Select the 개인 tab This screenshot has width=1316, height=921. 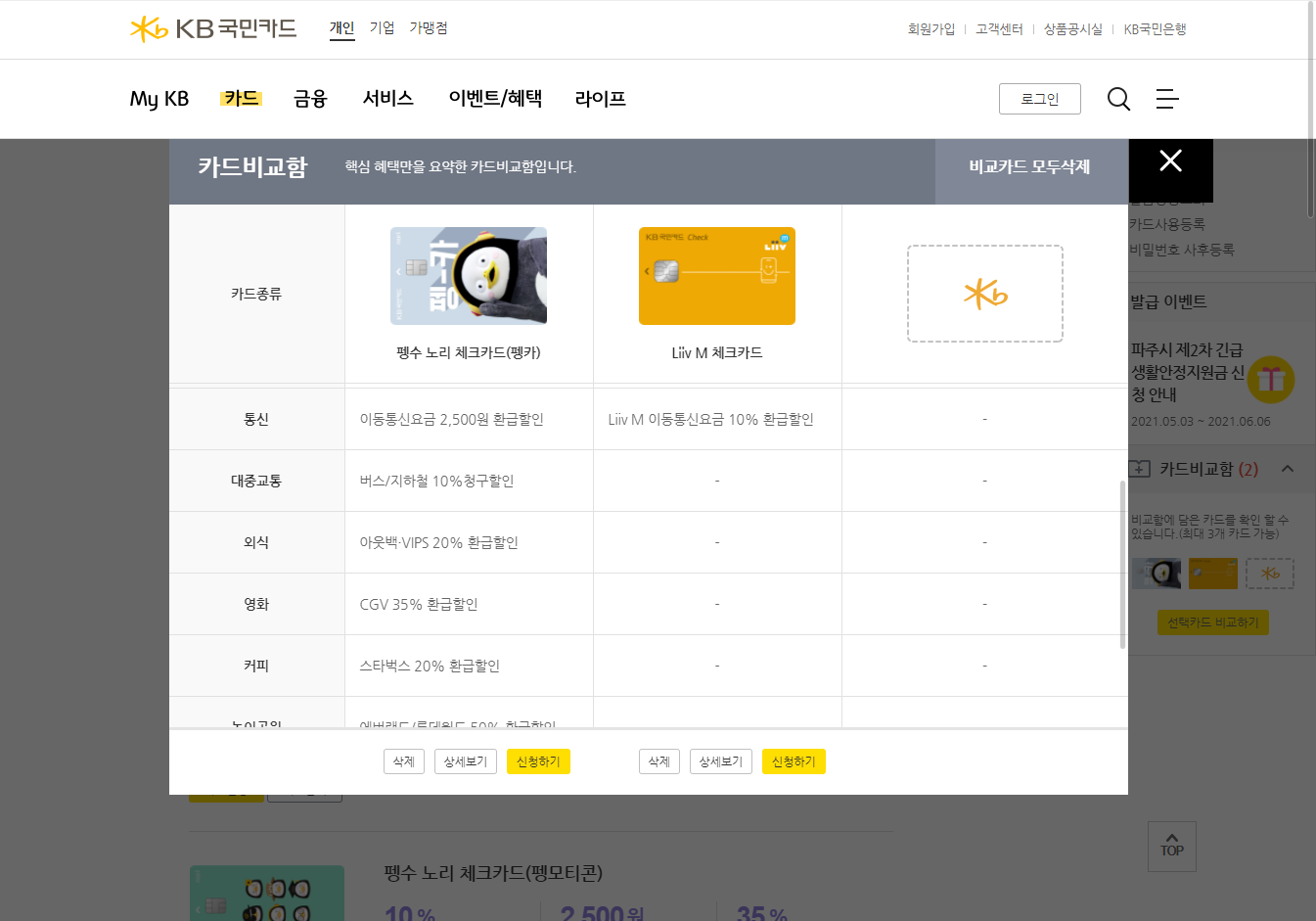(x=341, y=28)
